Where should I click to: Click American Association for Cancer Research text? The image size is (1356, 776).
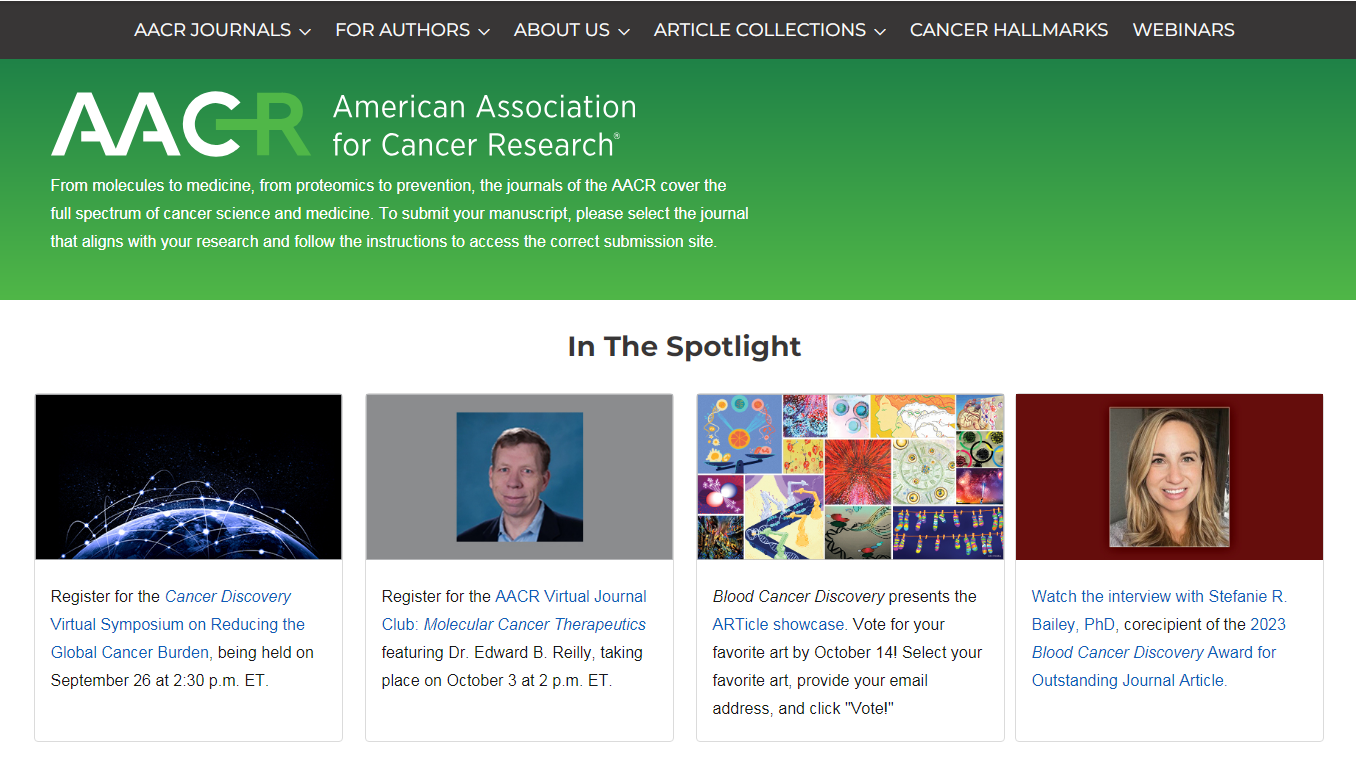tap(484, 126)
